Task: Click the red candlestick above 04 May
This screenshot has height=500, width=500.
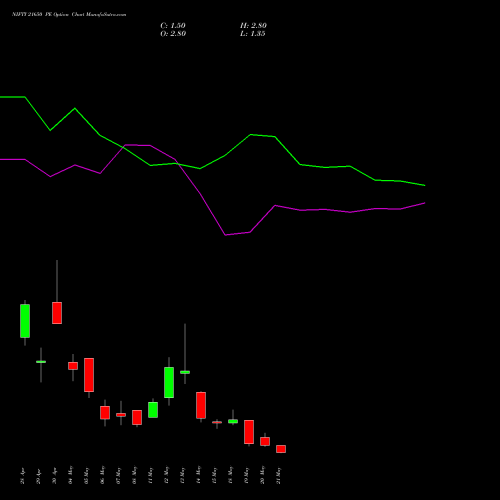Action: [x=73, y=366]
